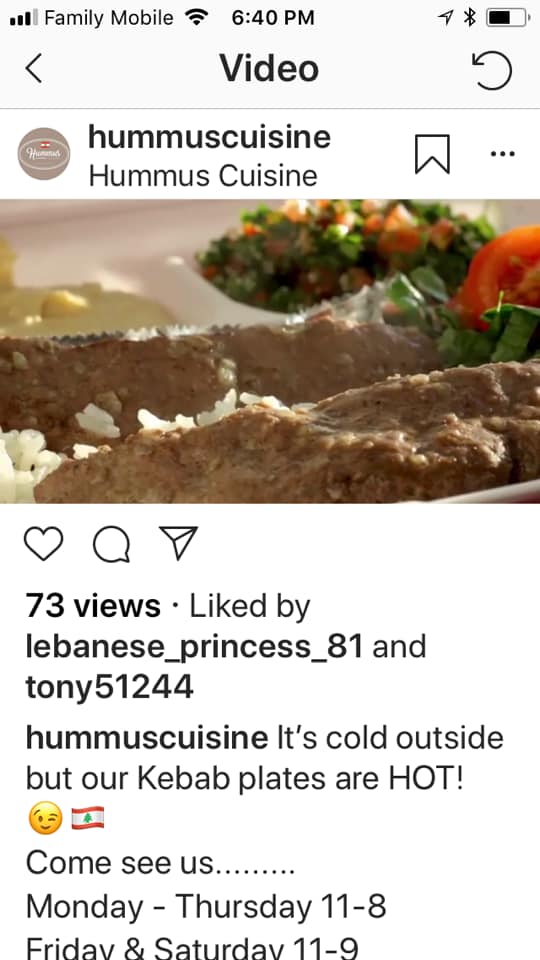View lebanese_princess_81 profile
The height and width of the screenshot is (960, 540).
tap(195, 647)
